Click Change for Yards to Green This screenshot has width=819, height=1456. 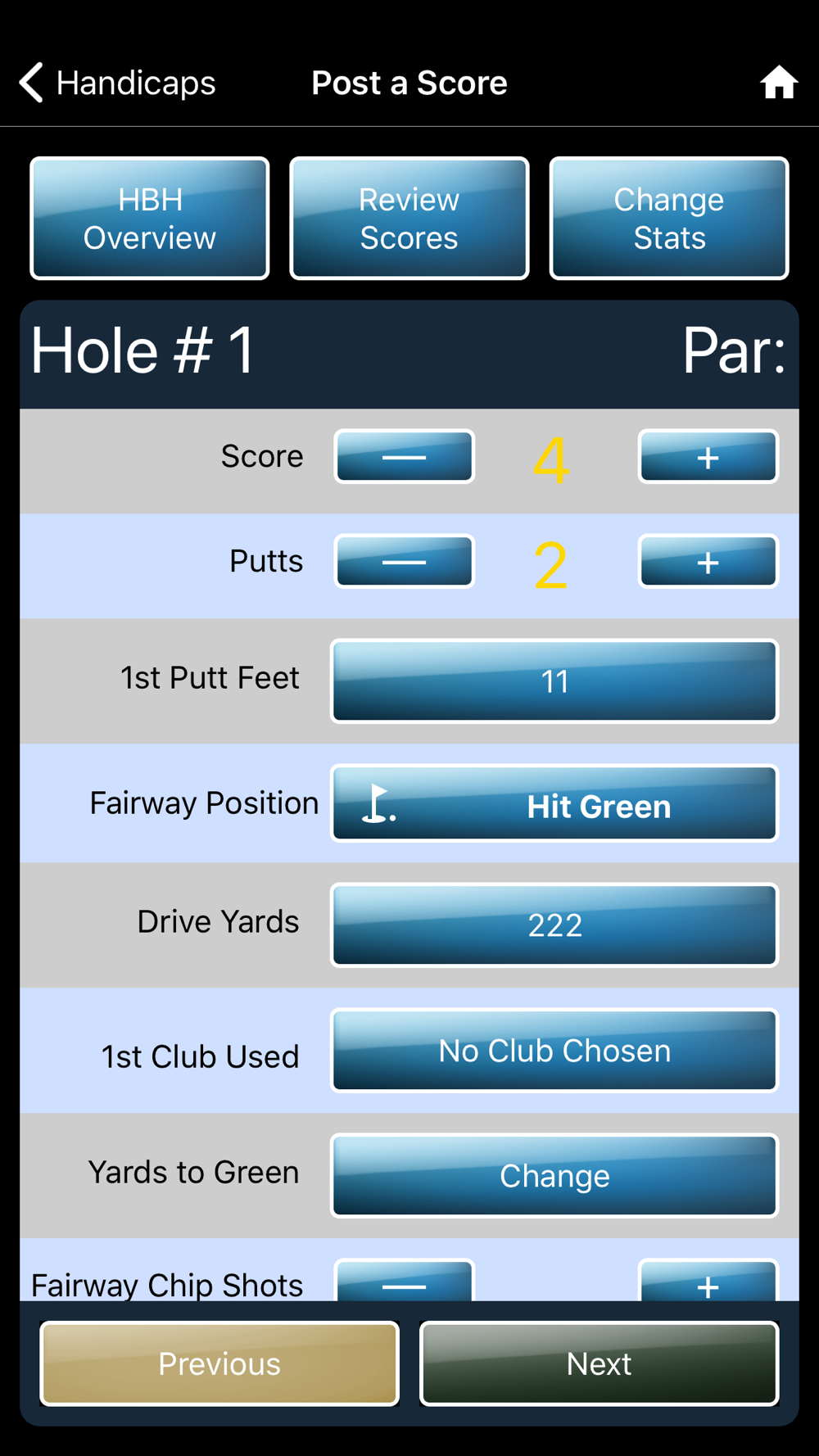click(554, 1176)
